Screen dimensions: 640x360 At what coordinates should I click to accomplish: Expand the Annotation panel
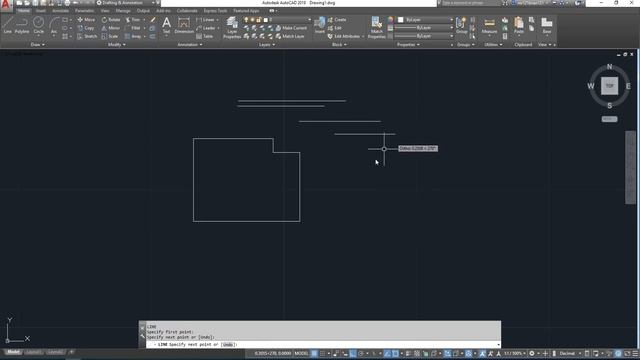[190, 44]
